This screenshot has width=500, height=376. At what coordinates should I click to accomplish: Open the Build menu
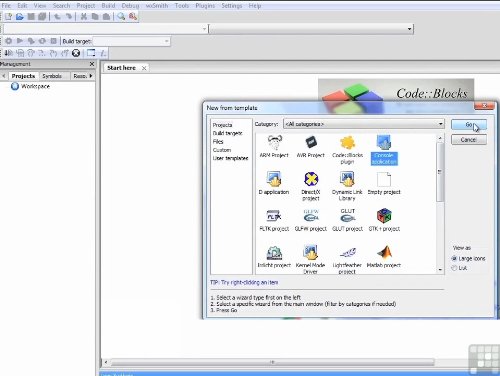click(x=108, y=6)
